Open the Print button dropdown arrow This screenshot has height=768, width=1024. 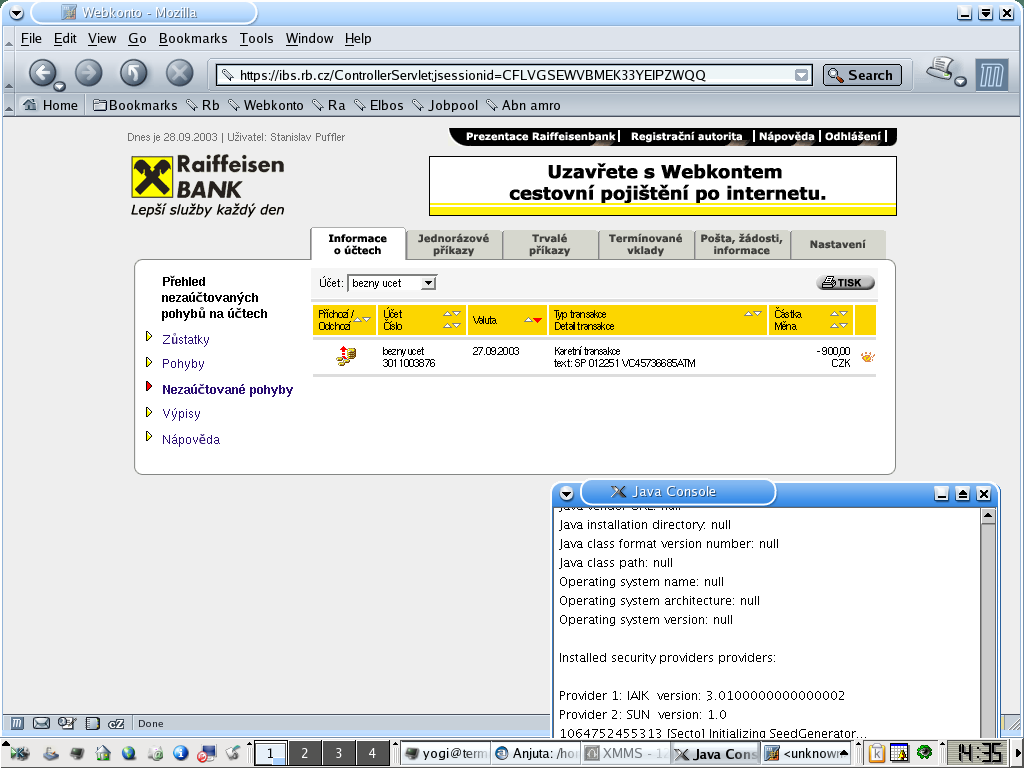[x=961, y=81]
